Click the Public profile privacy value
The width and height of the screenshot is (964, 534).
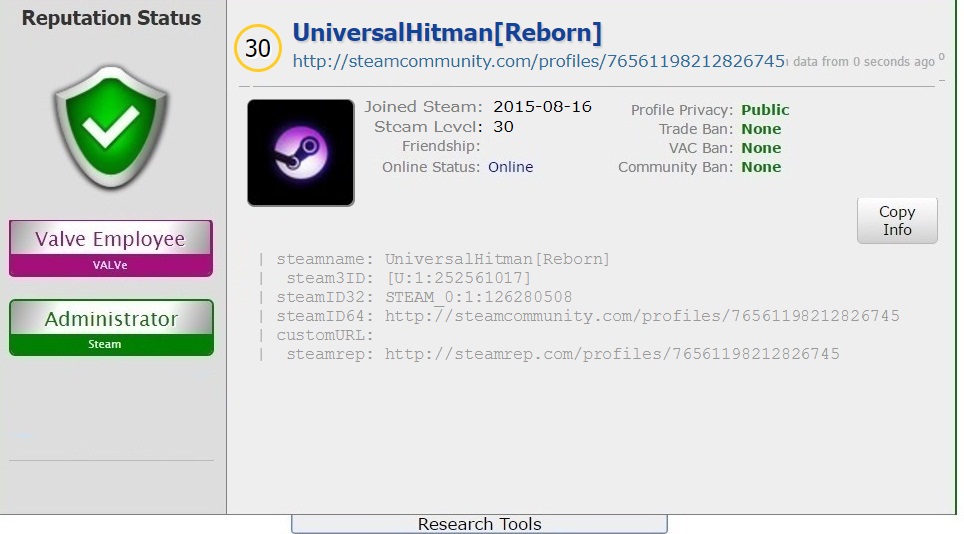point(765,110)
